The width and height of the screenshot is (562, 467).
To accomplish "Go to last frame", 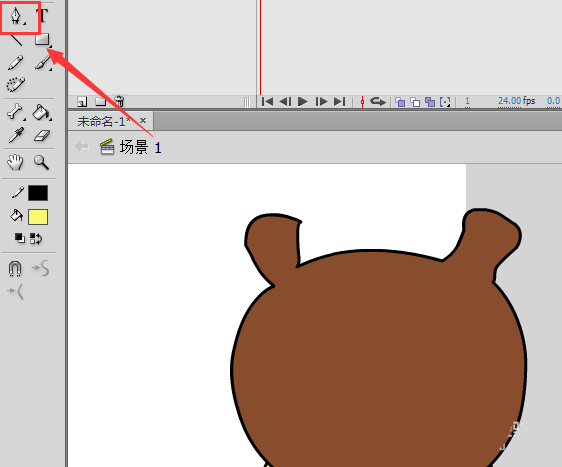I will tap(339, 102).
